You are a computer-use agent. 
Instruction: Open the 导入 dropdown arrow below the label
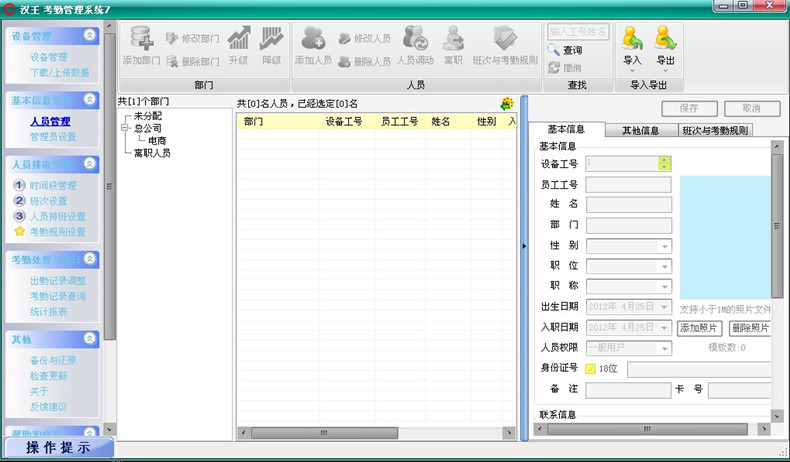[632, 71]
